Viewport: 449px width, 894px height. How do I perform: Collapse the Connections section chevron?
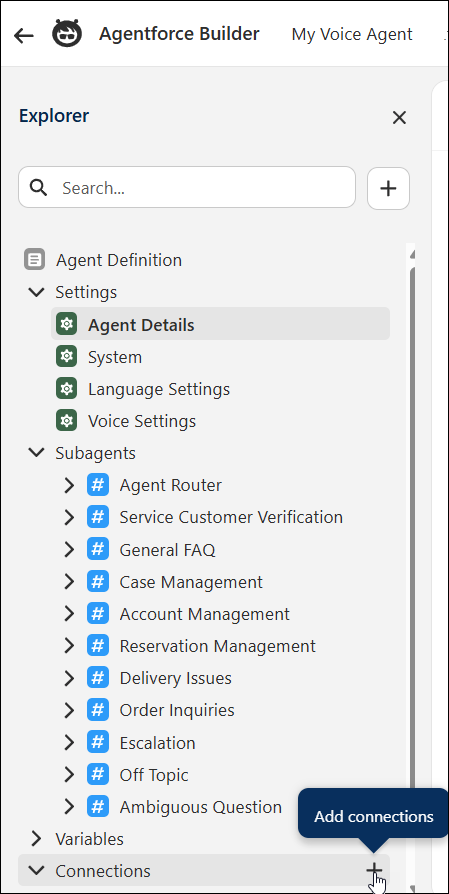(x=36, y=871)
